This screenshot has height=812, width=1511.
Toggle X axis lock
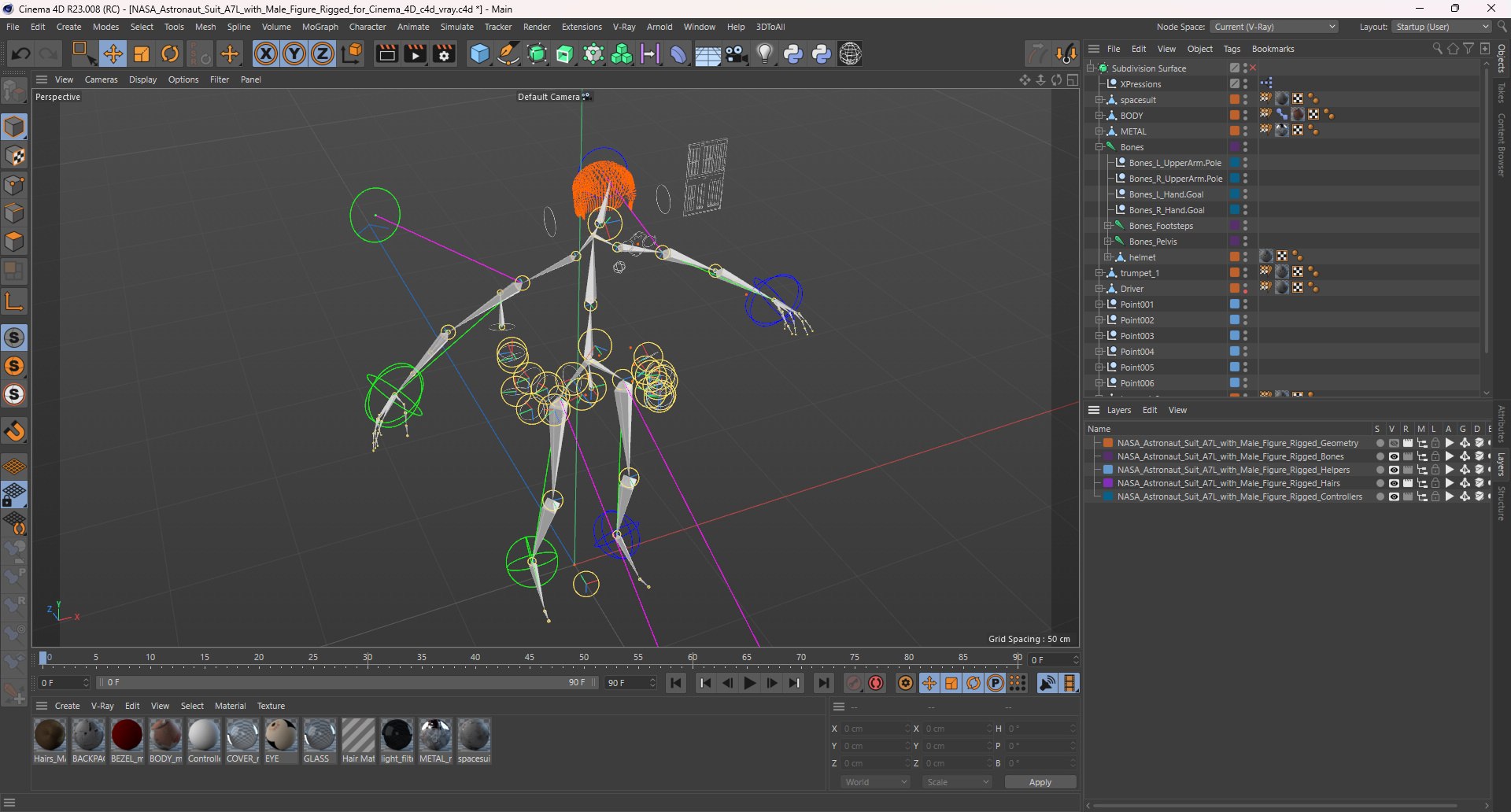point(266,54)
